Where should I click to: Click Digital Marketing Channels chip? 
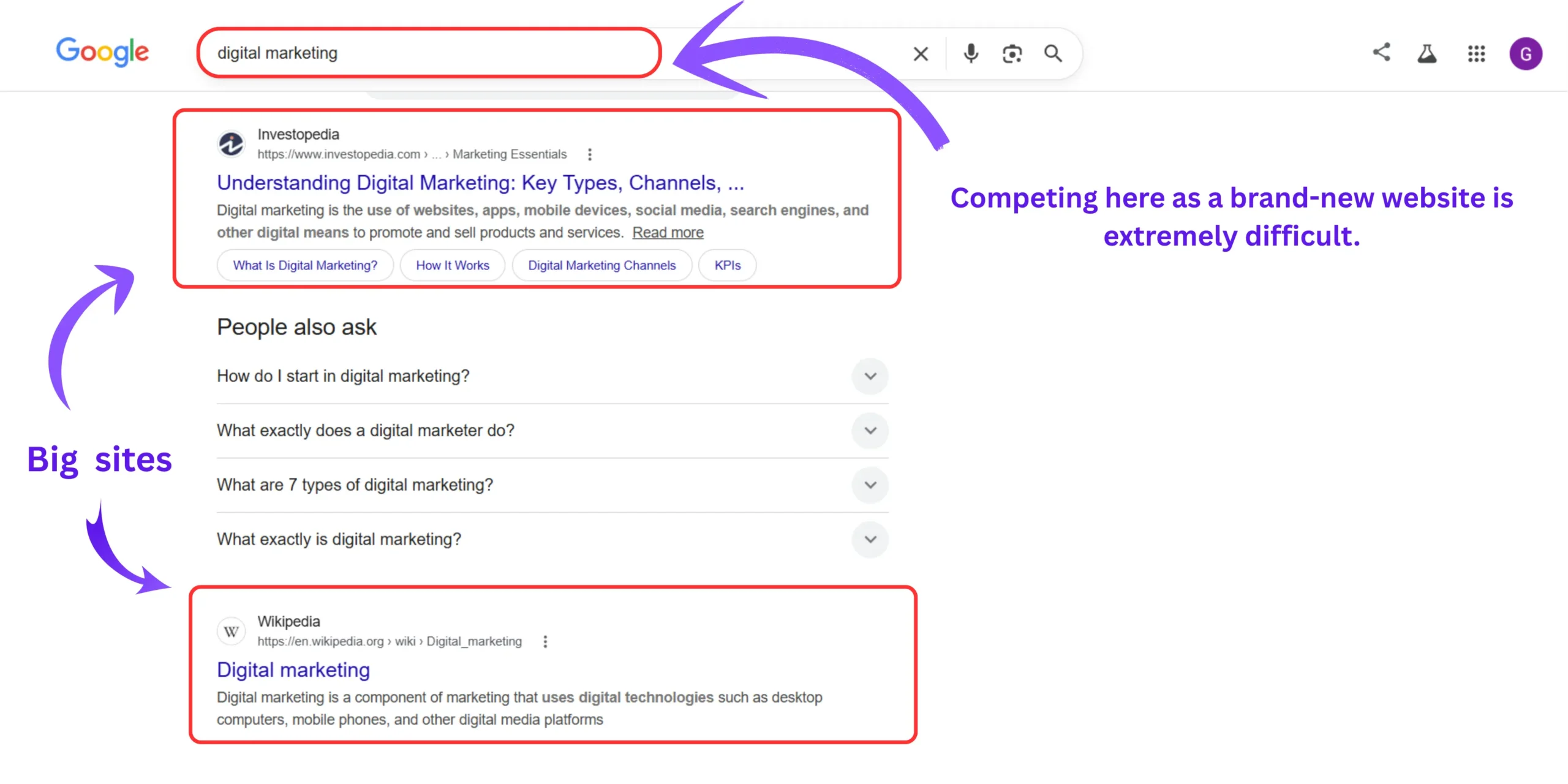(602, 265)
